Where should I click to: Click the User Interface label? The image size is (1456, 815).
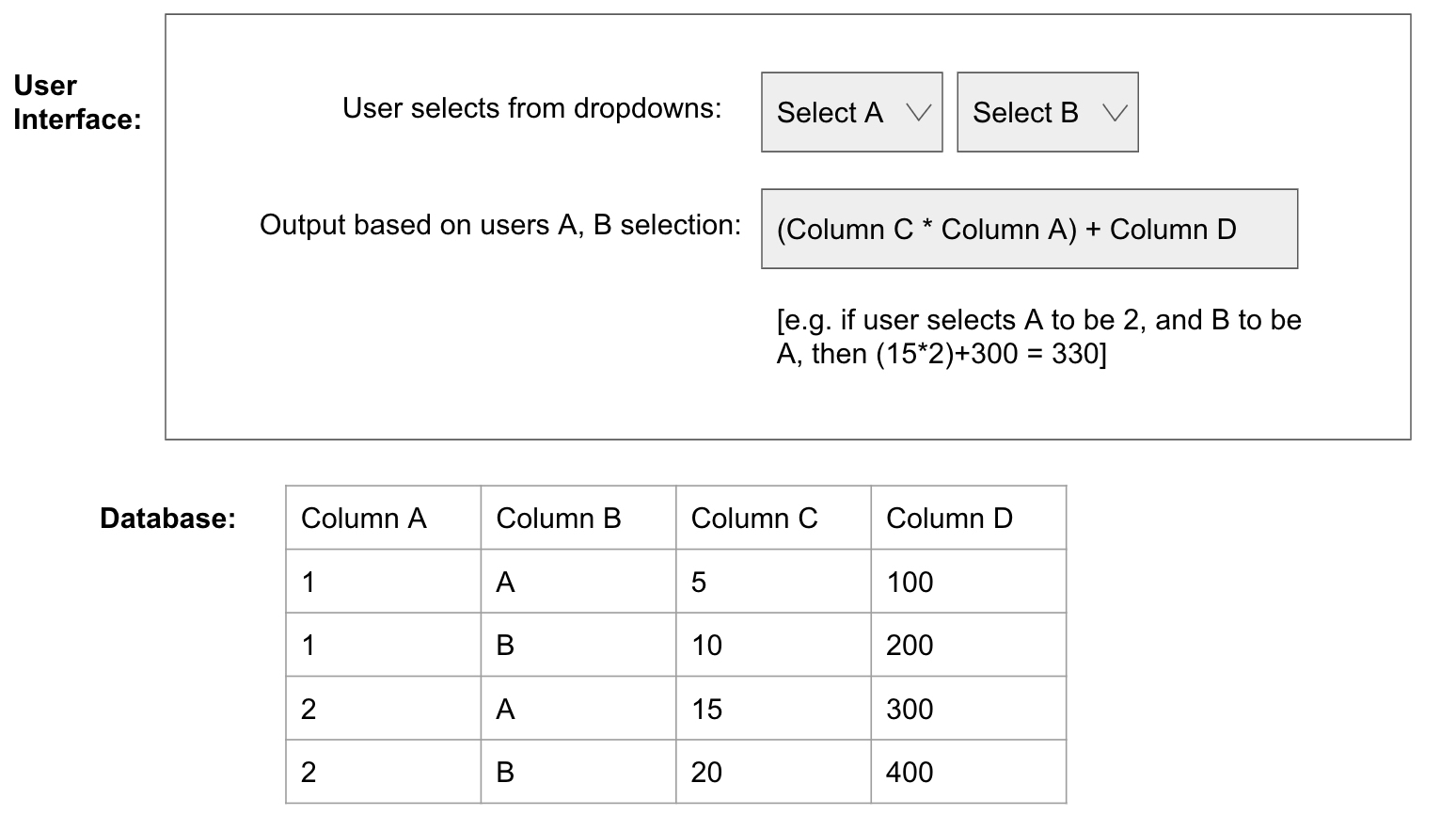(77, 103)
